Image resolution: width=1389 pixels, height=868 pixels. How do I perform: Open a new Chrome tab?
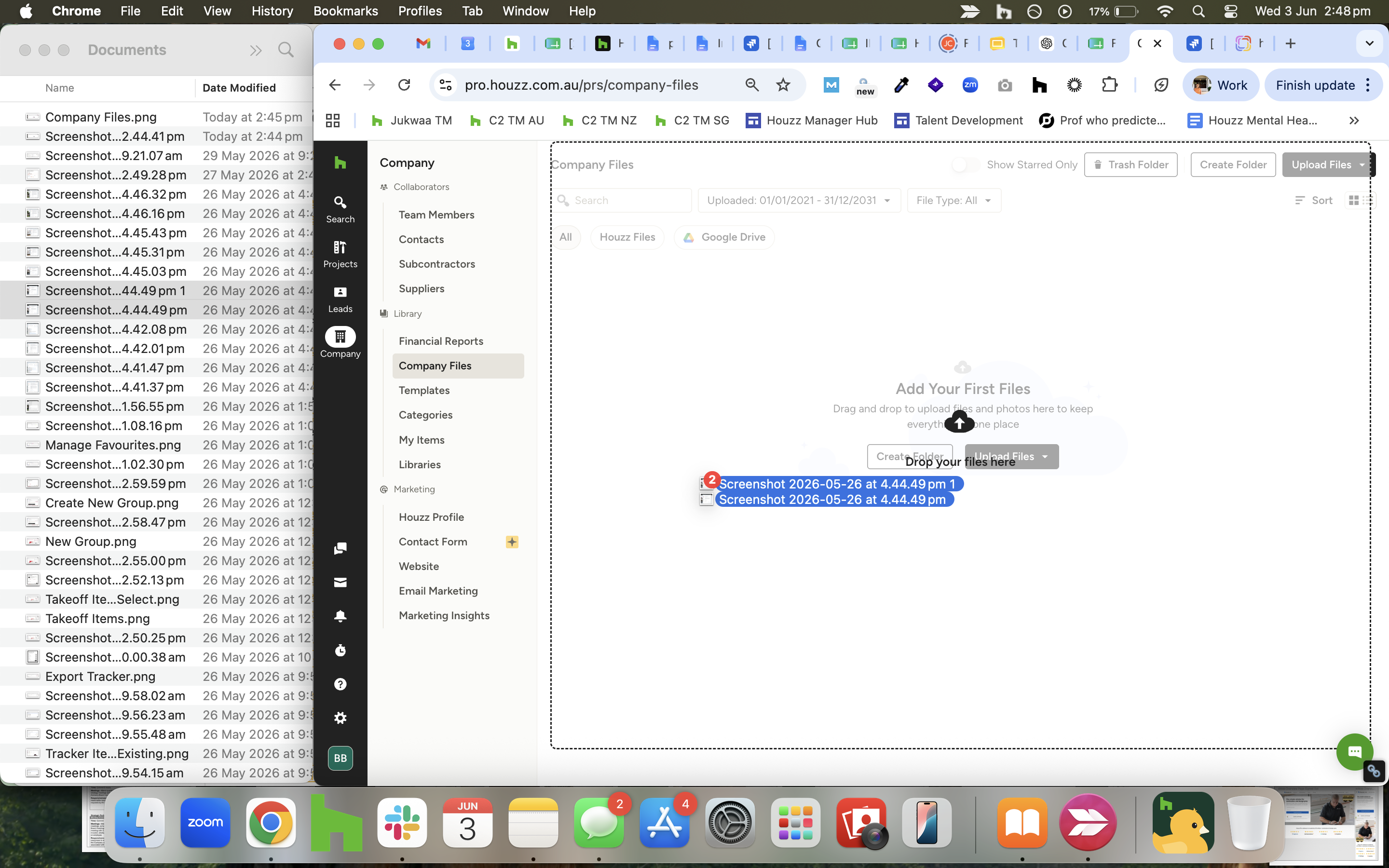1290,43
